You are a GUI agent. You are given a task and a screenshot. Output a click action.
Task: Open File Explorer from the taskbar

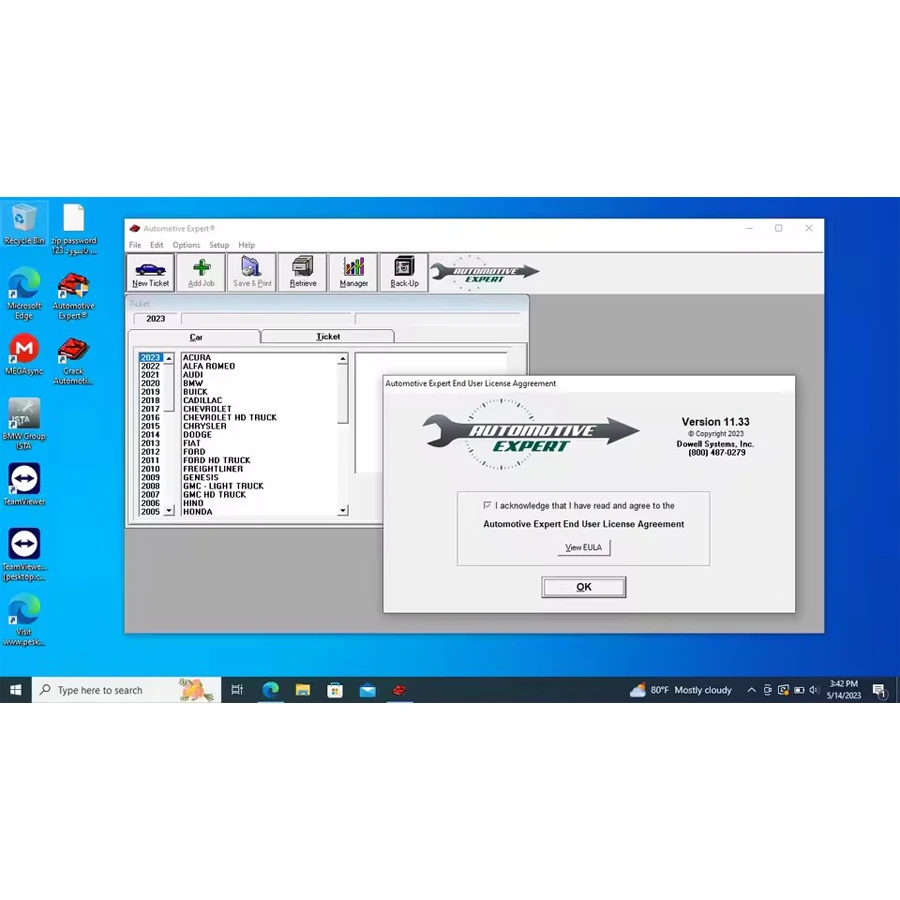click(302, 690)
